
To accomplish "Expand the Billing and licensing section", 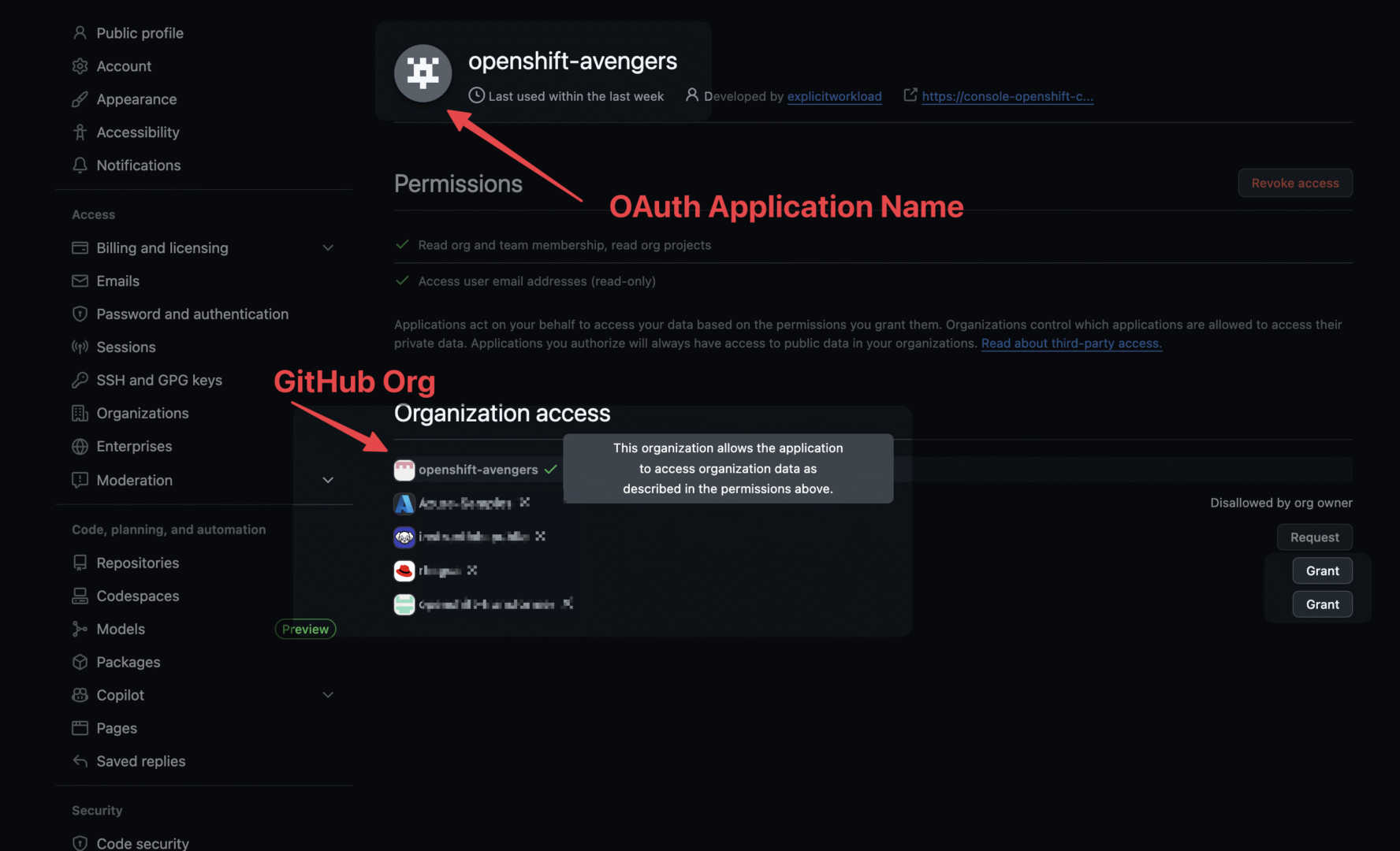I will pos(328,247).
